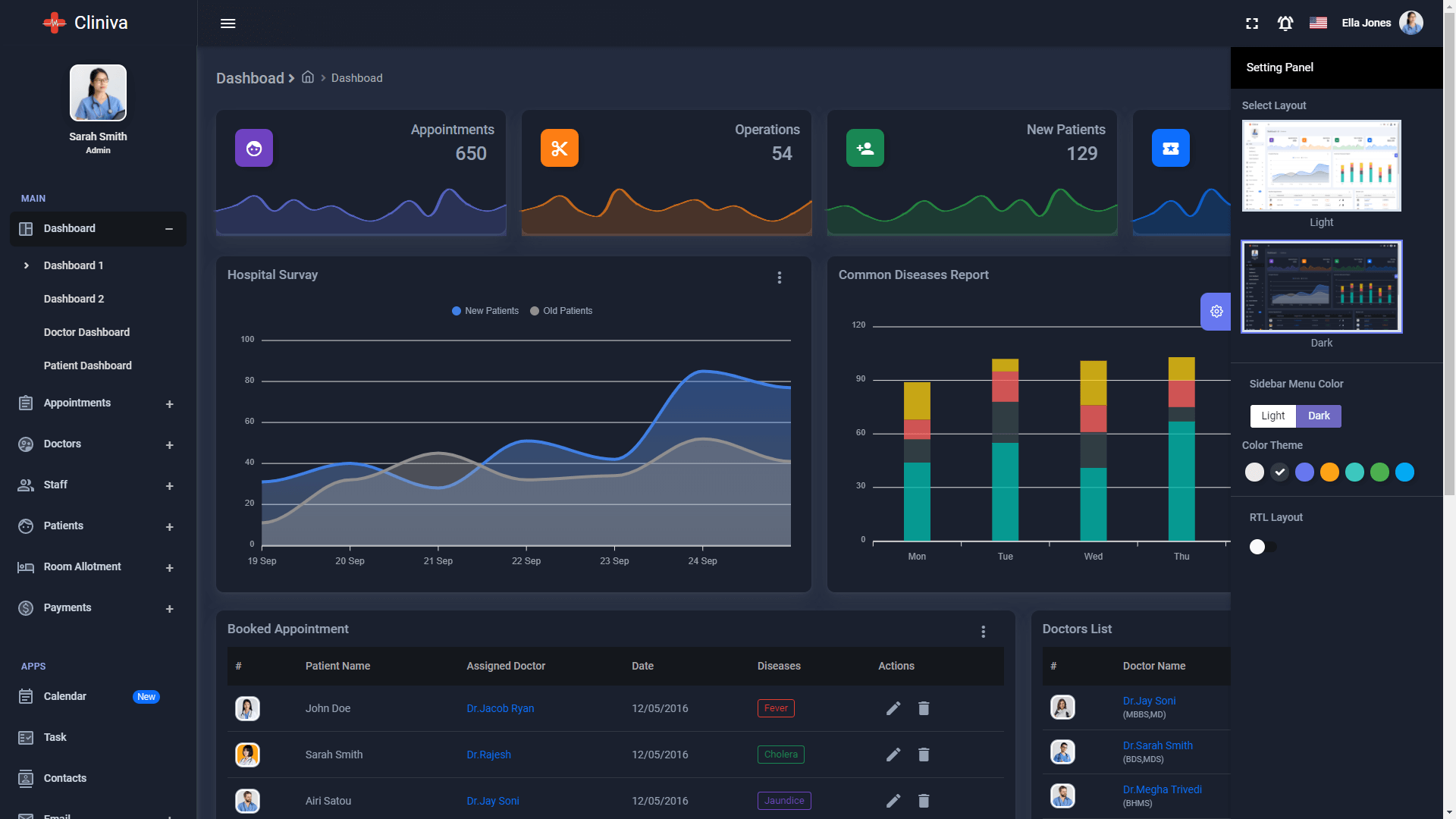This screenshot has width=1456, height=819.
Task: Toggle the RTL Layout switch
Action: (x=1262, y=547)
